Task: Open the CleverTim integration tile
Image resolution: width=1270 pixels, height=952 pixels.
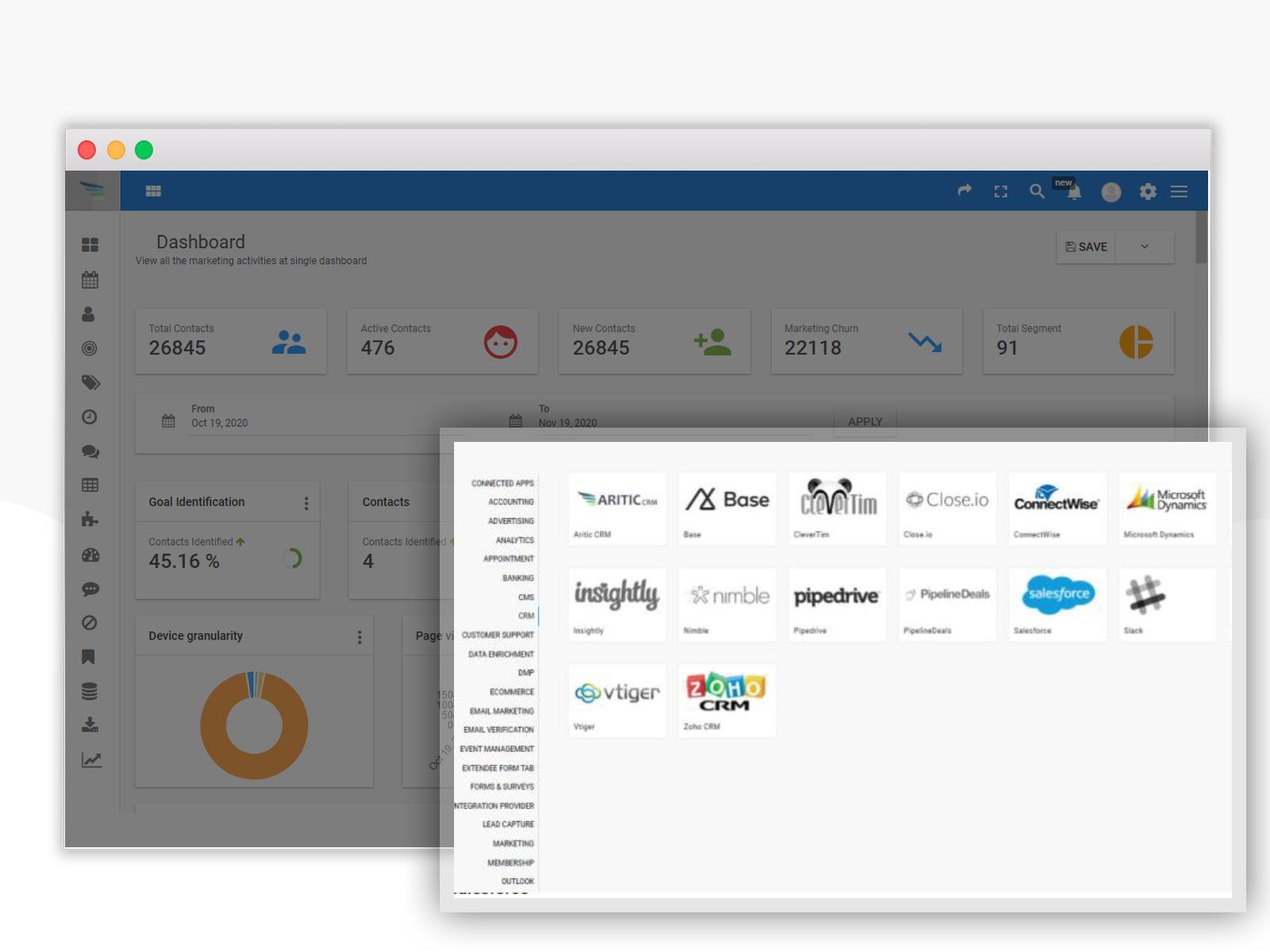Action: pyautogui.click(x=837, y=509)
